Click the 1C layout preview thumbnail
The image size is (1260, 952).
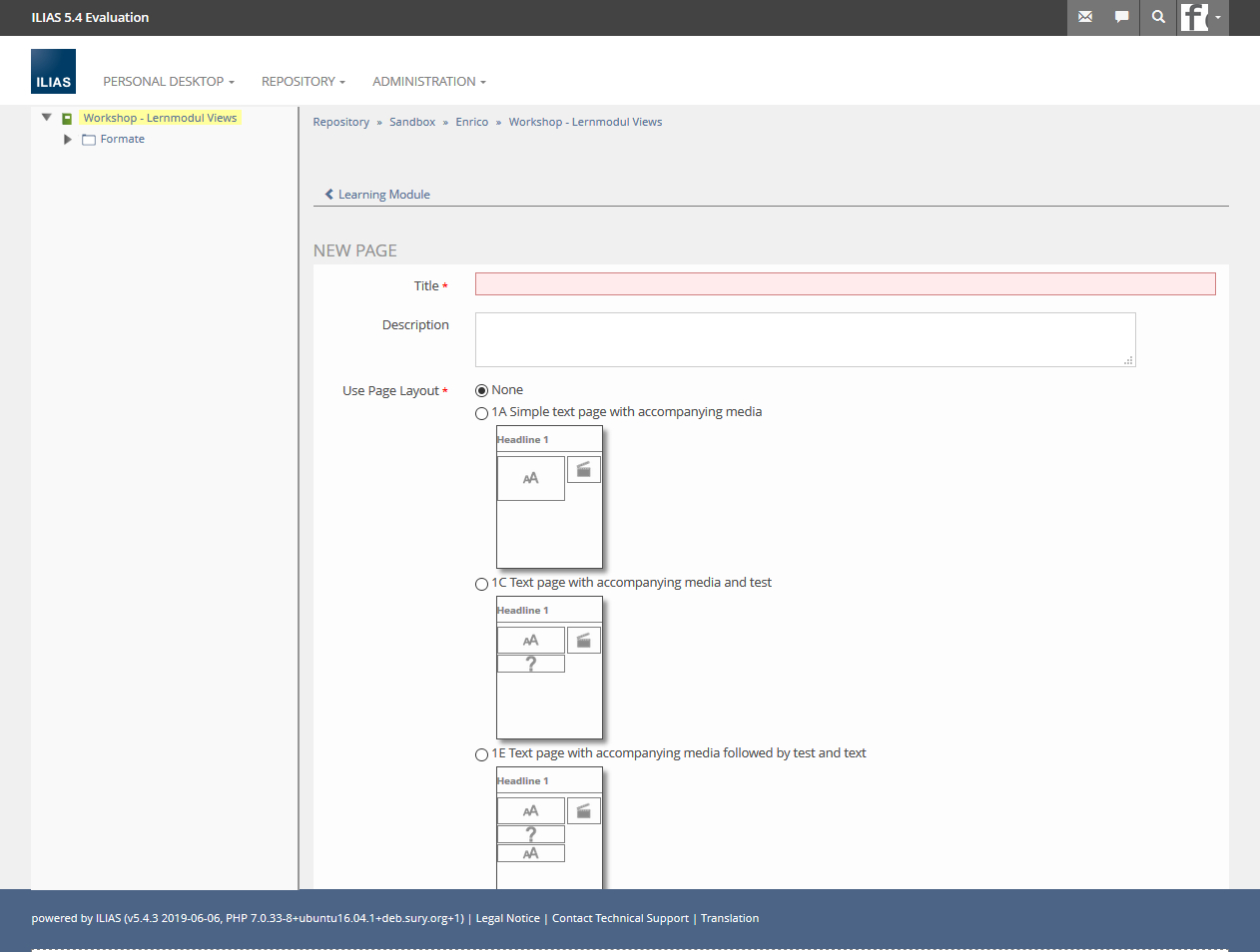tap(549, 668)
